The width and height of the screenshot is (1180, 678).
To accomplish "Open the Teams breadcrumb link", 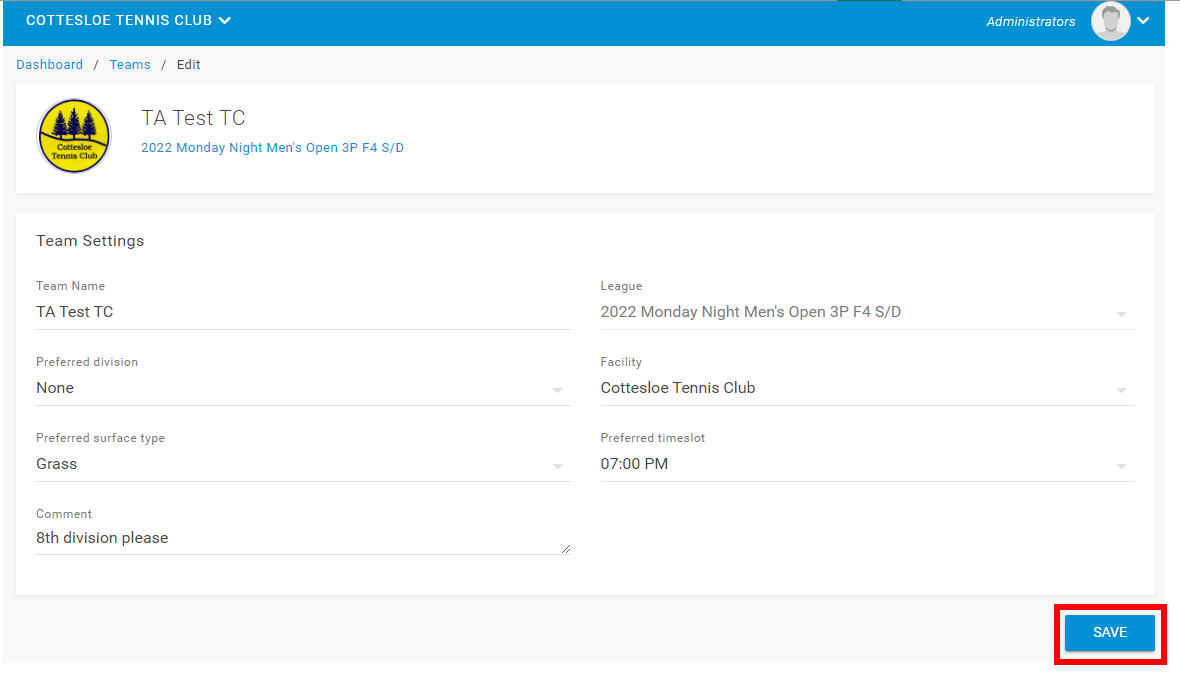I will click(130, 65).
